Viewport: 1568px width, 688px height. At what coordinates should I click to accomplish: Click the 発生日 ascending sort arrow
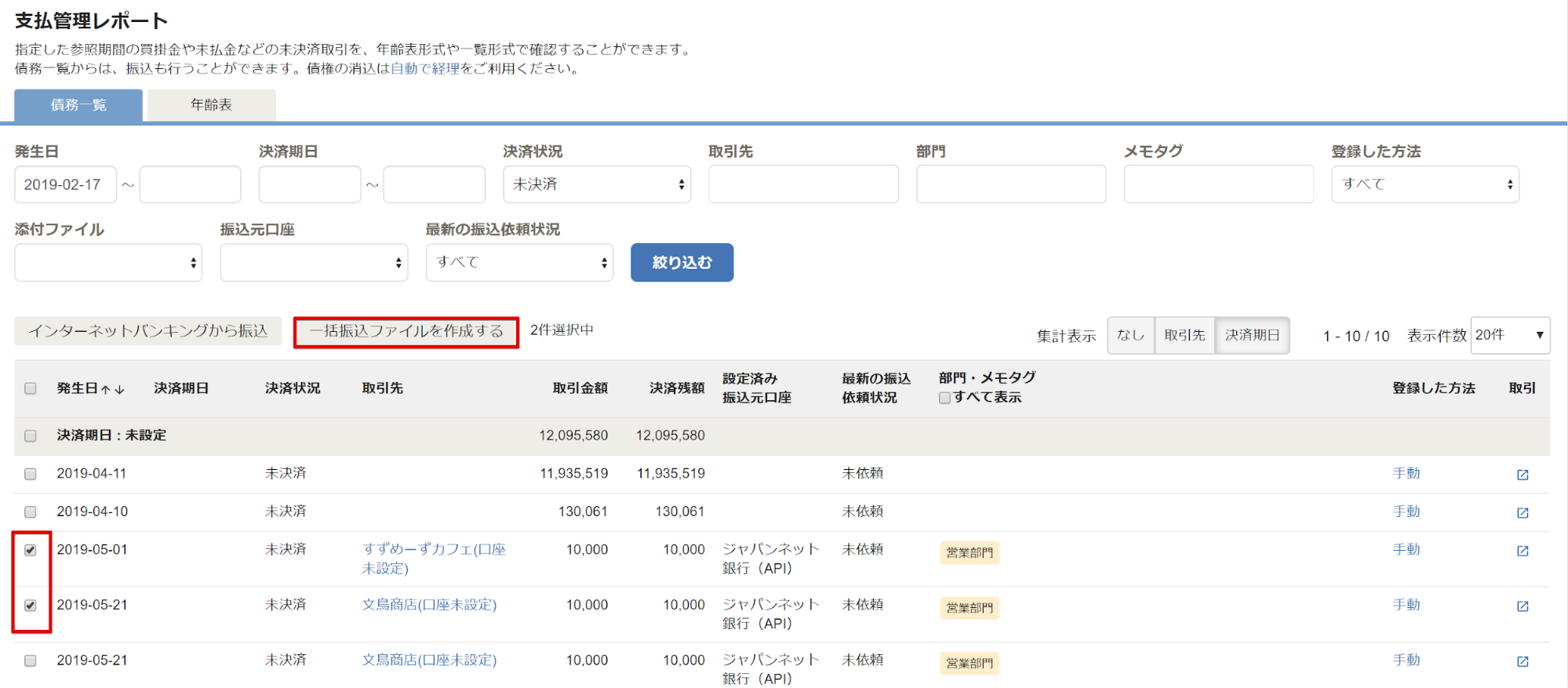106,389
